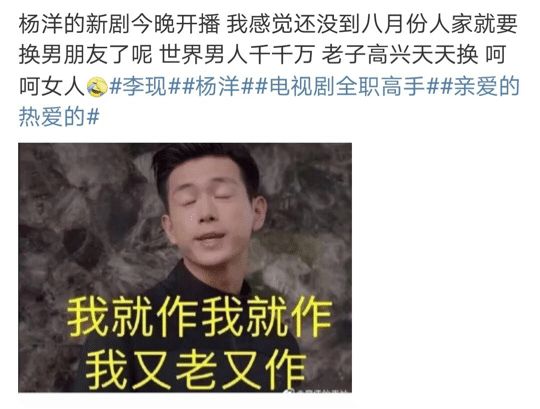The image size is (540, 409).
Task: Click the #亲爱的 hashtag at line end
Action: (x=481, y=86)
